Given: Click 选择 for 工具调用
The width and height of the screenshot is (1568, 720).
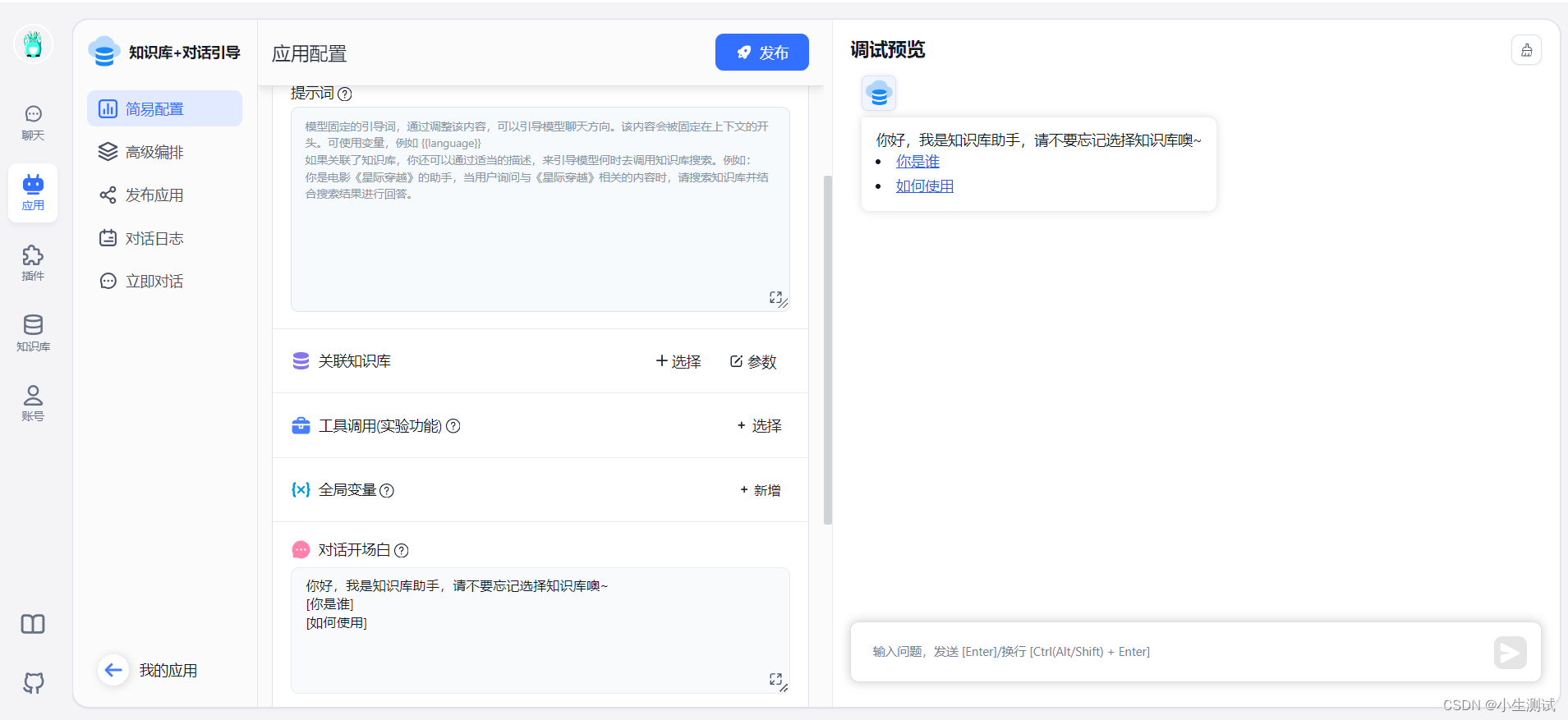Looking at the screenshot, I should [760, 425].
